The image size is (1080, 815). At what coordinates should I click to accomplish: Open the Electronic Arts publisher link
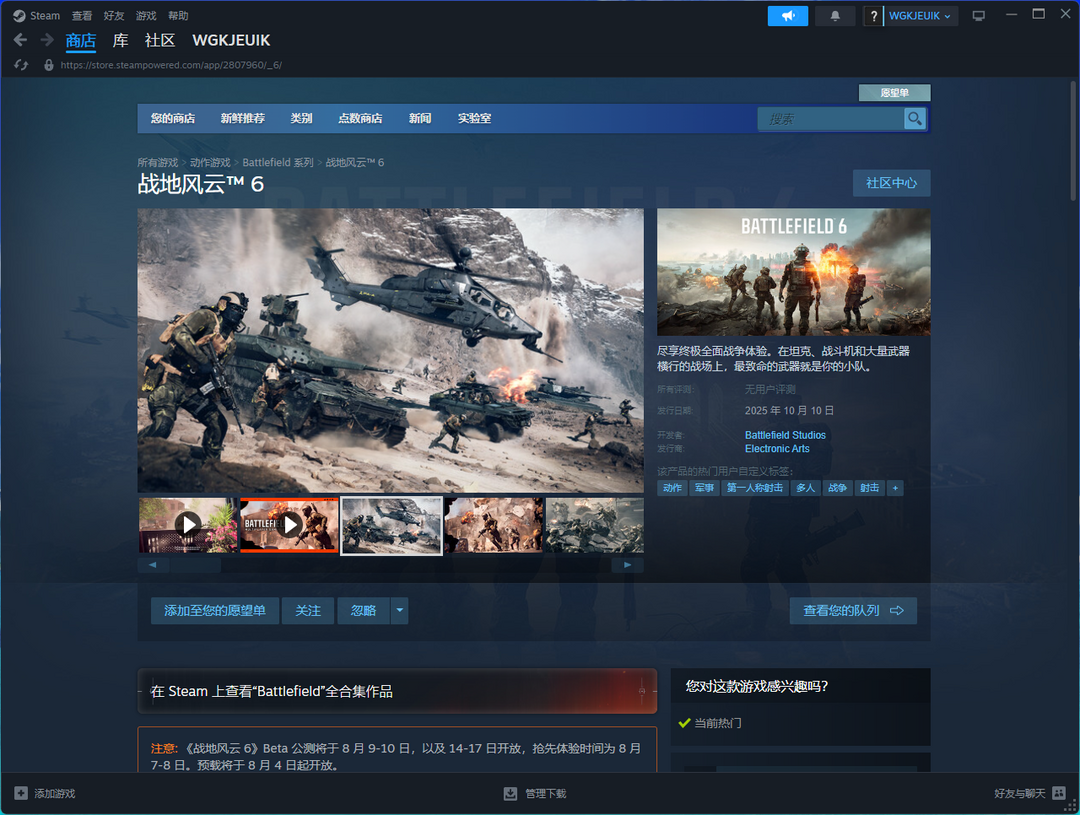click(x=777, y=448)
